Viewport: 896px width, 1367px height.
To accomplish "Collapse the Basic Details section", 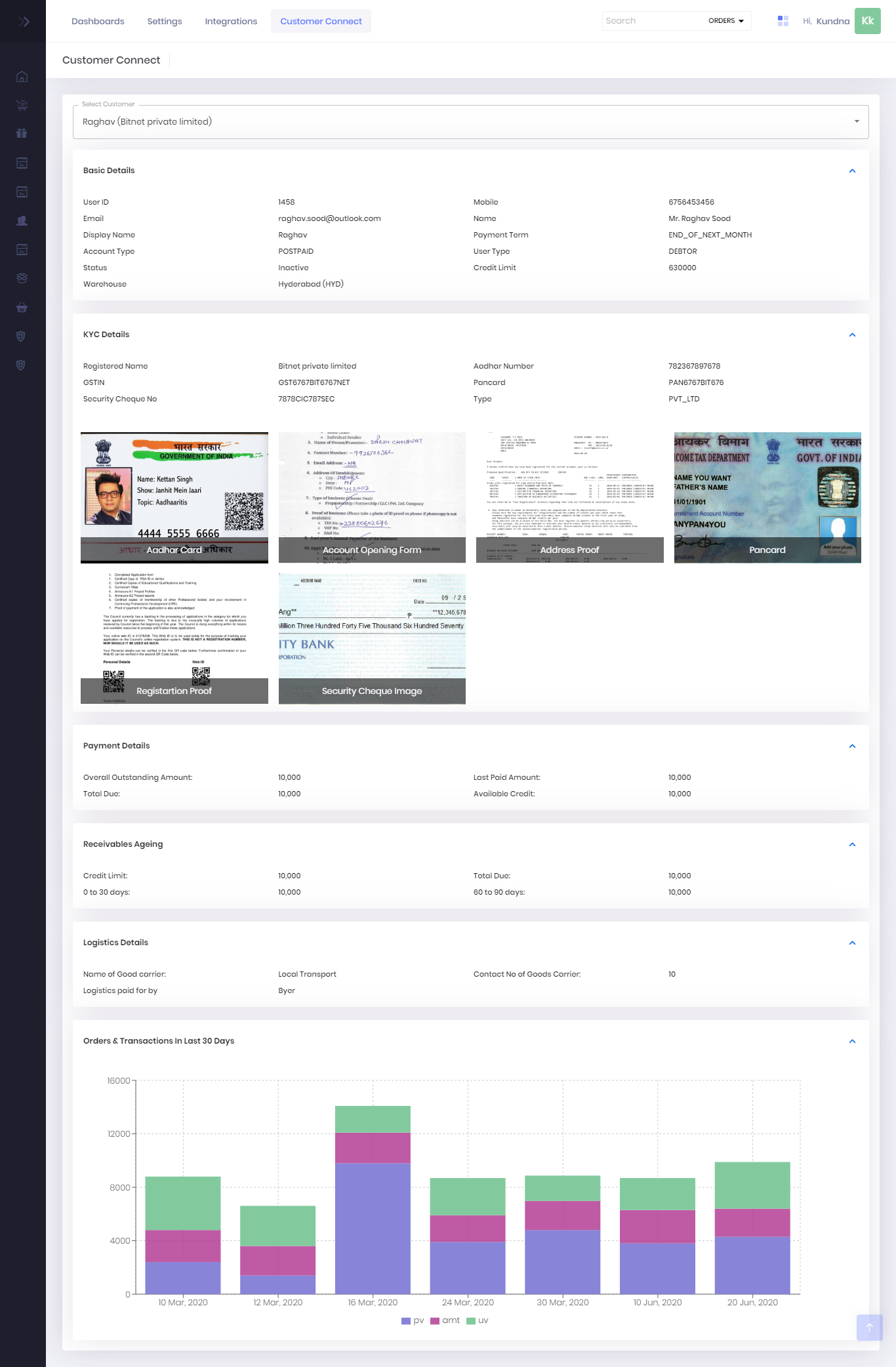I will pos(852,171).
